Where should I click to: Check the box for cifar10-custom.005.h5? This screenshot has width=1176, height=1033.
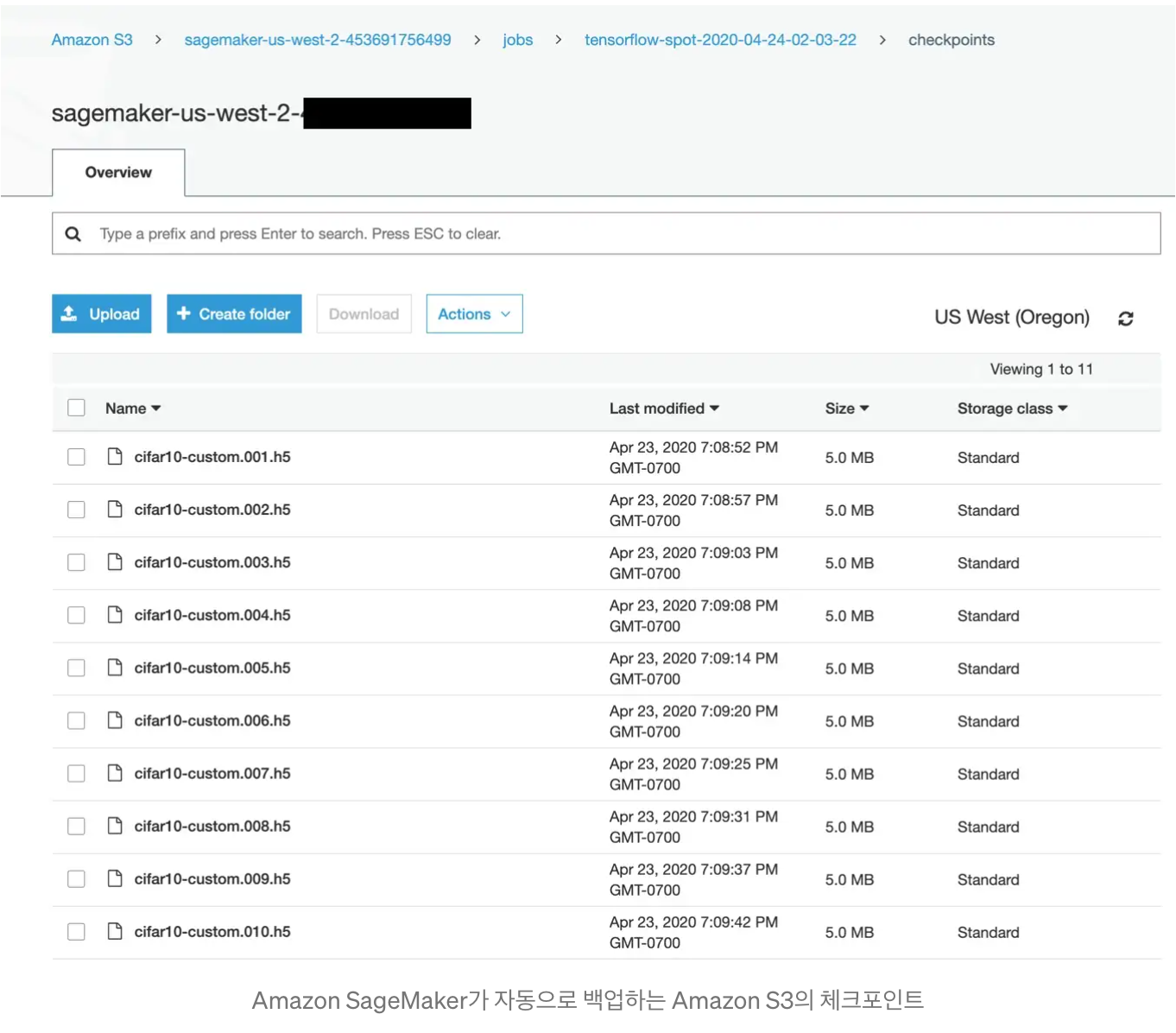point(77,668)
